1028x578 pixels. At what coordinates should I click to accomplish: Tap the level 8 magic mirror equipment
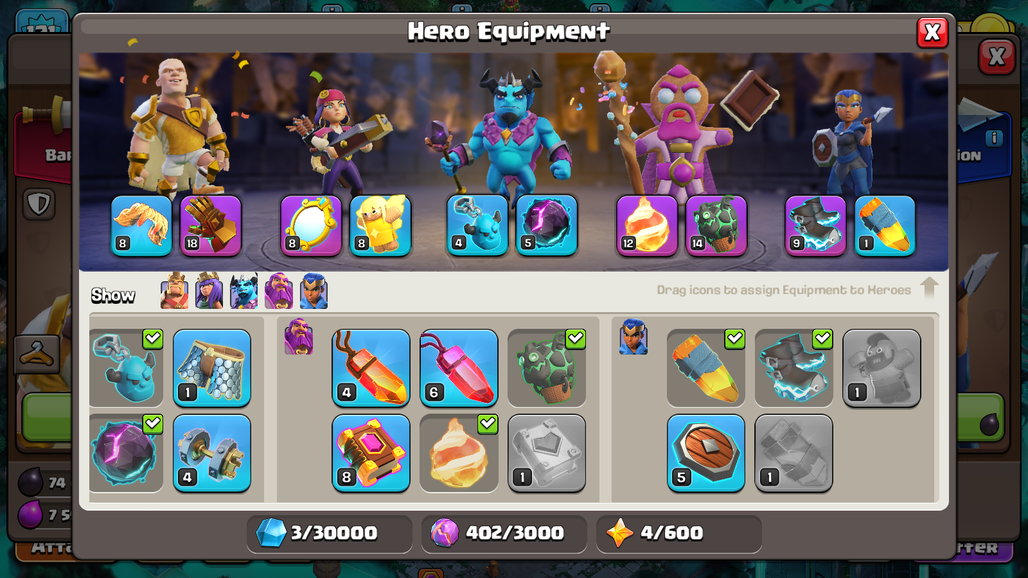click(311, 225)
